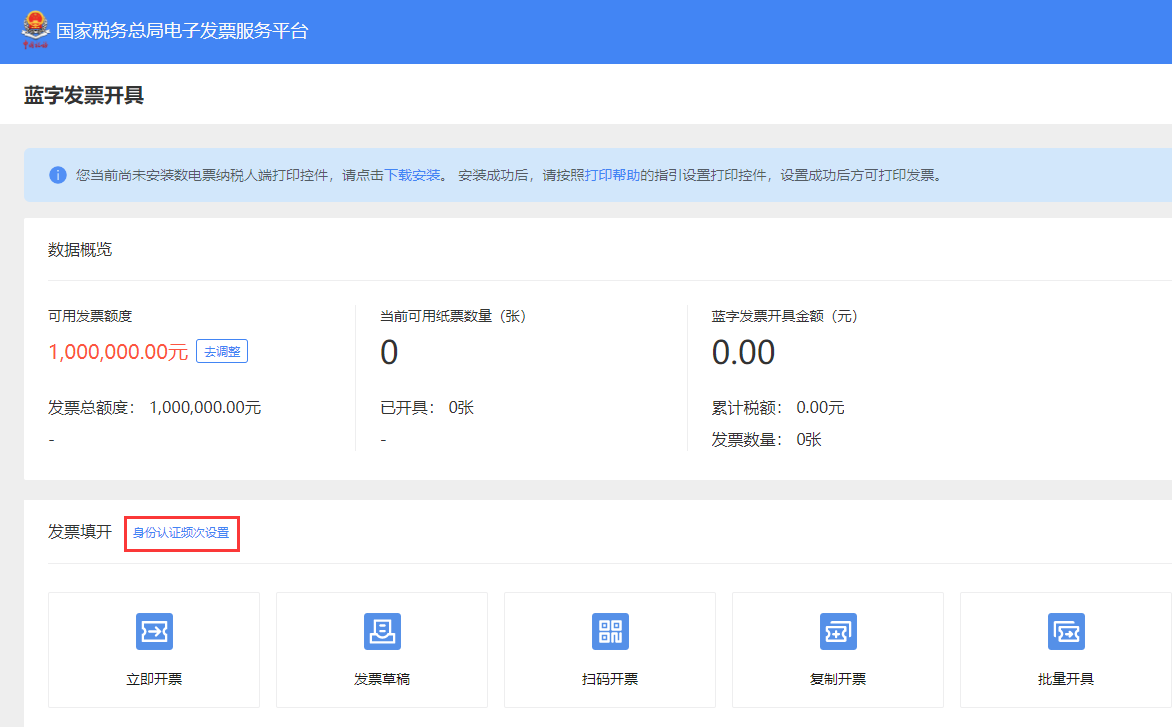Click the 发票草稿 text label on card
The height and width of the screenshot is (727, 1172).
[382, 680]
